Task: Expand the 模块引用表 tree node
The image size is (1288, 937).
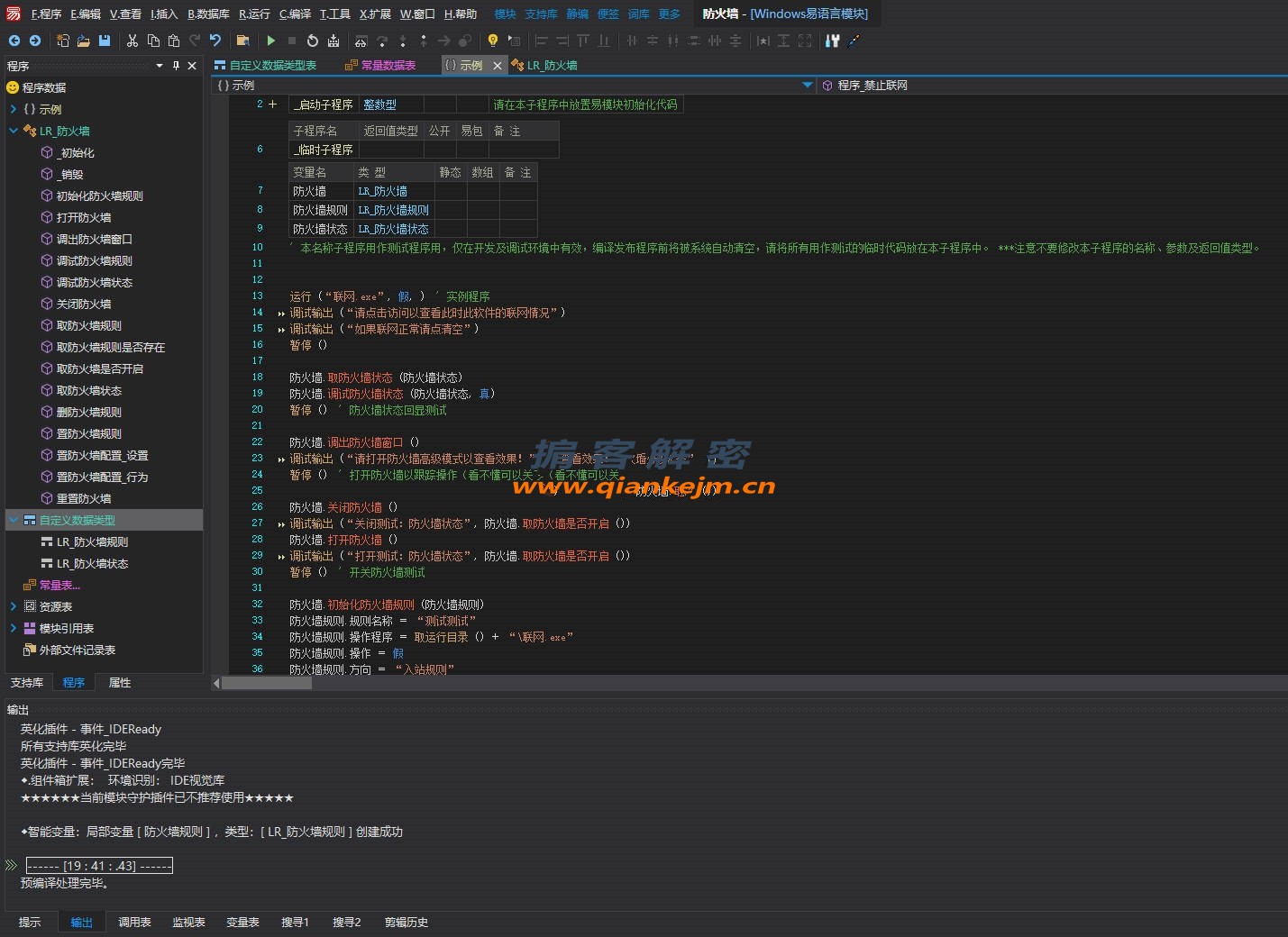Action: point(14,628)
